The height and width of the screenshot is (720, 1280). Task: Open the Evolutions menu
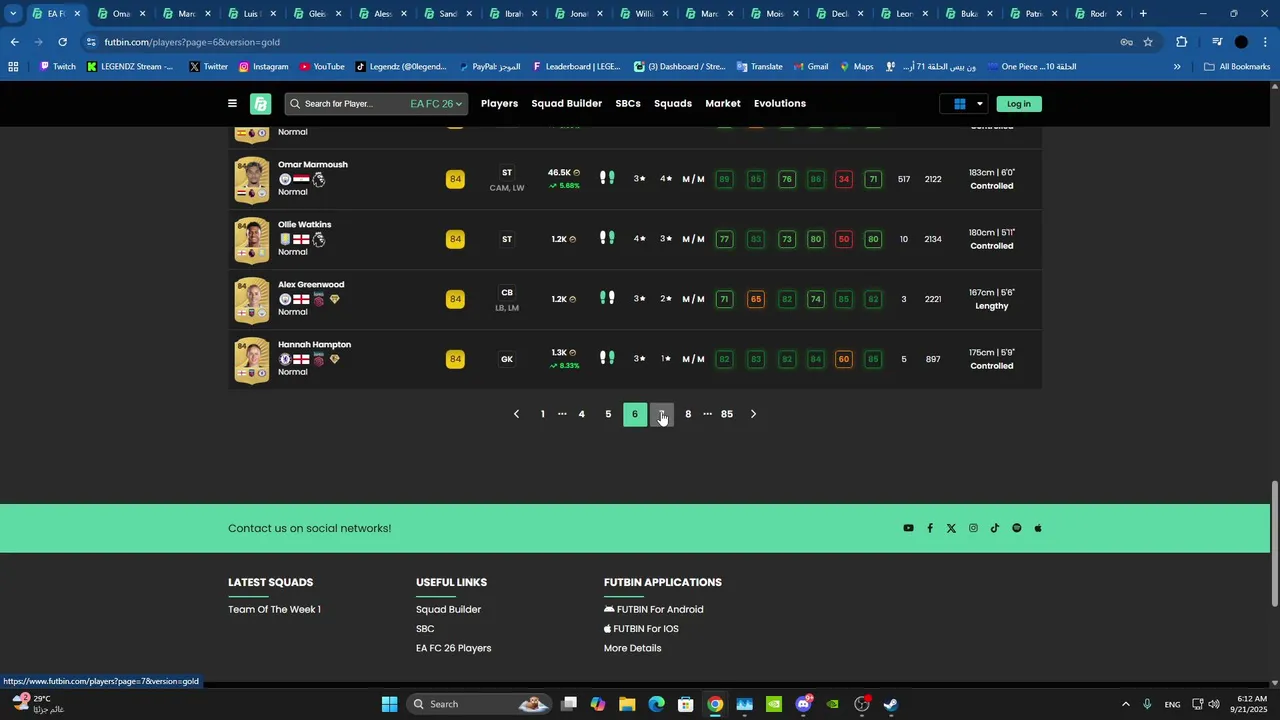780,104
